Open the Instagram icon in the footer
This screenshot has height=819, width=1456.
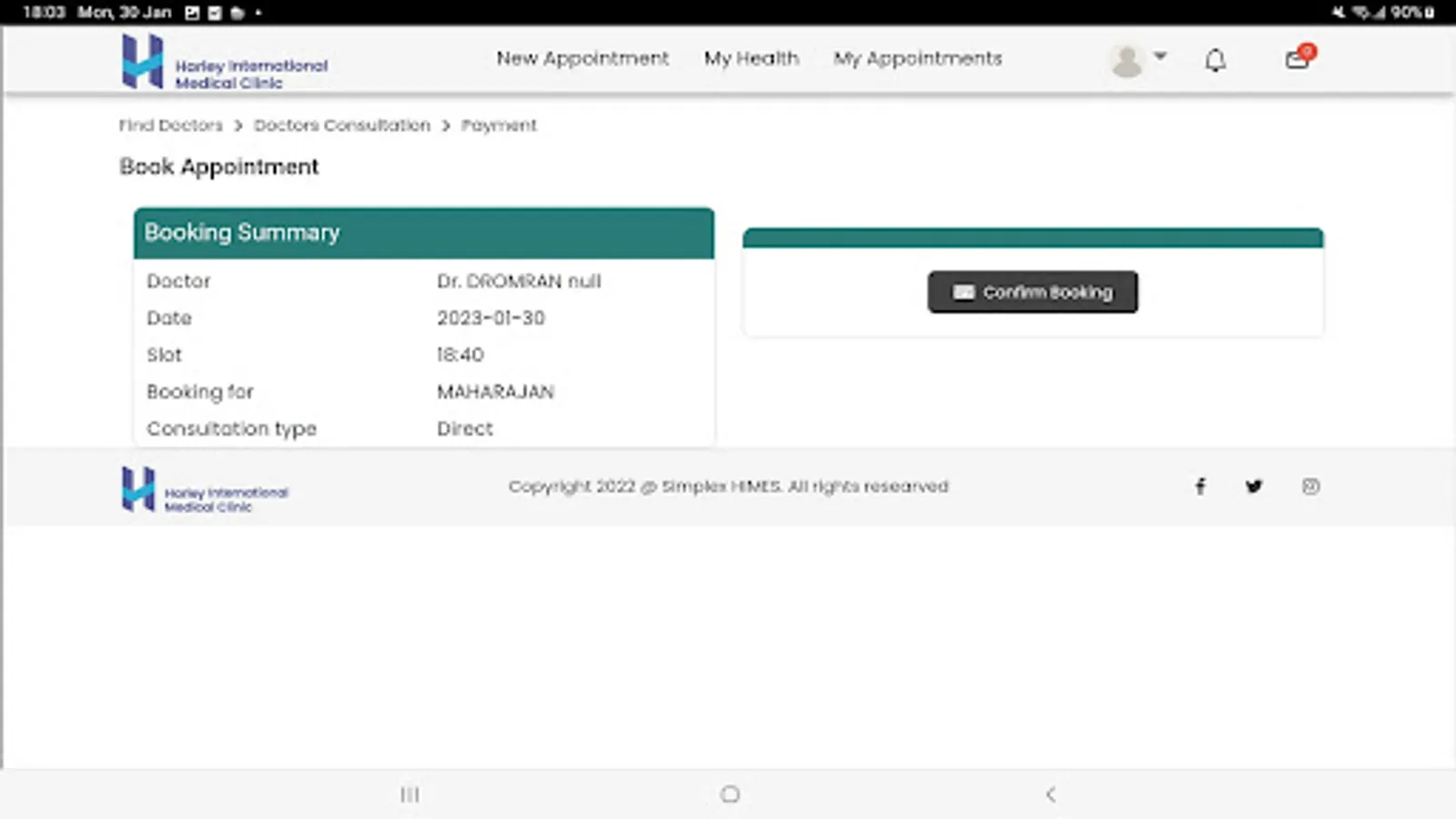click(x=1310, y=486)
